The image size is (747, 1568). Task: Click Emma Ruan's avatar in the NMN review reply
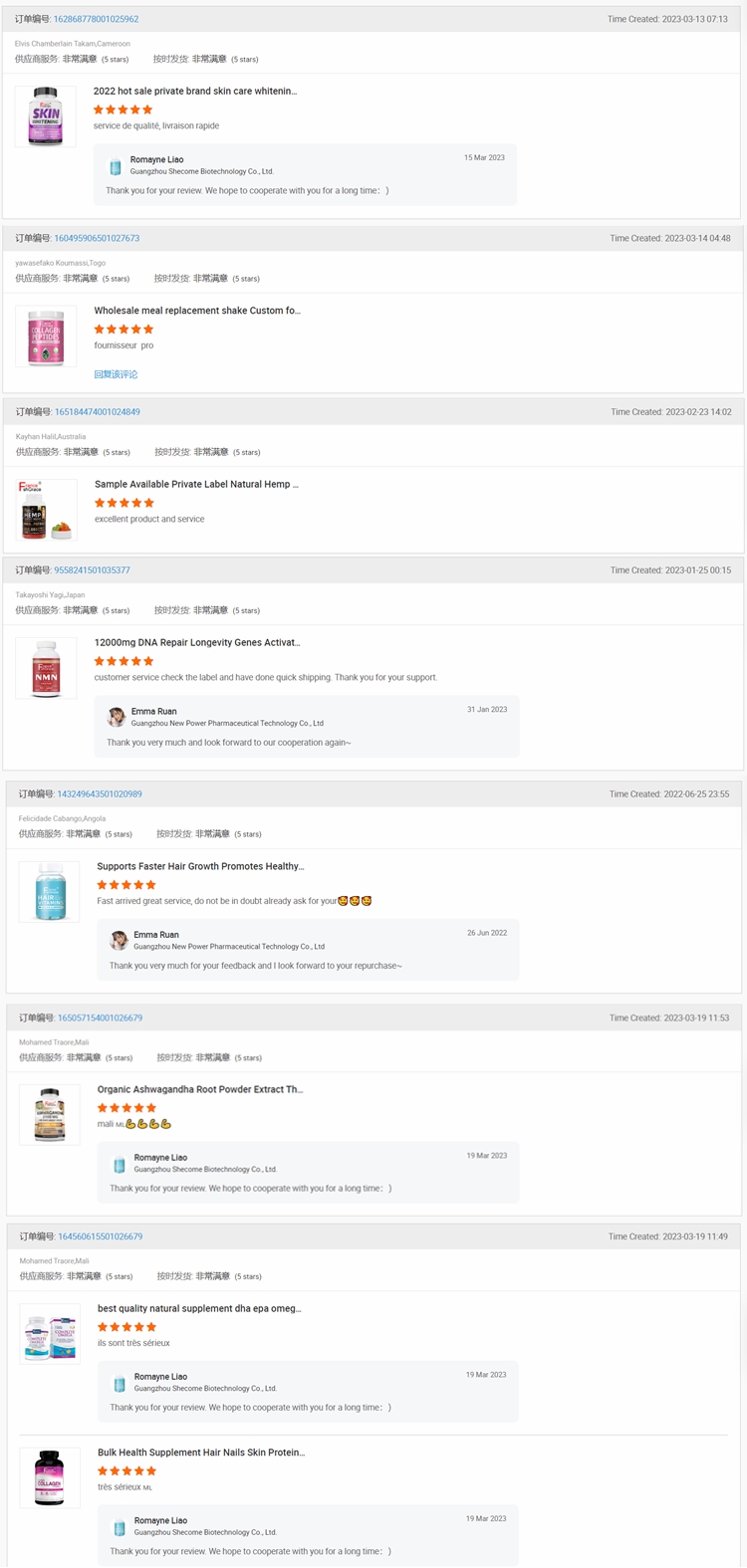(x=117, y=717)
